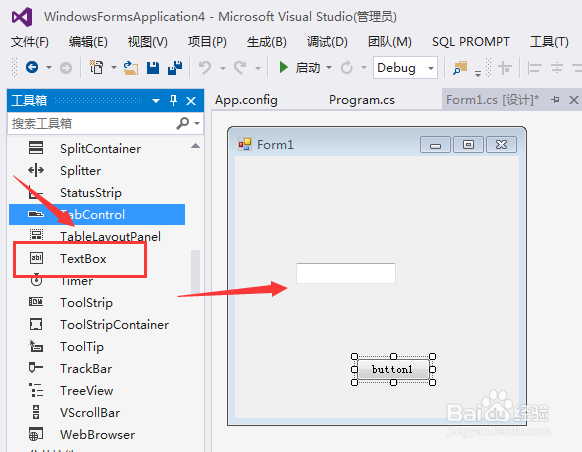582x452 pixels.
Task: Open the Redo history dropdown arrow
Action: click(258, 68)
